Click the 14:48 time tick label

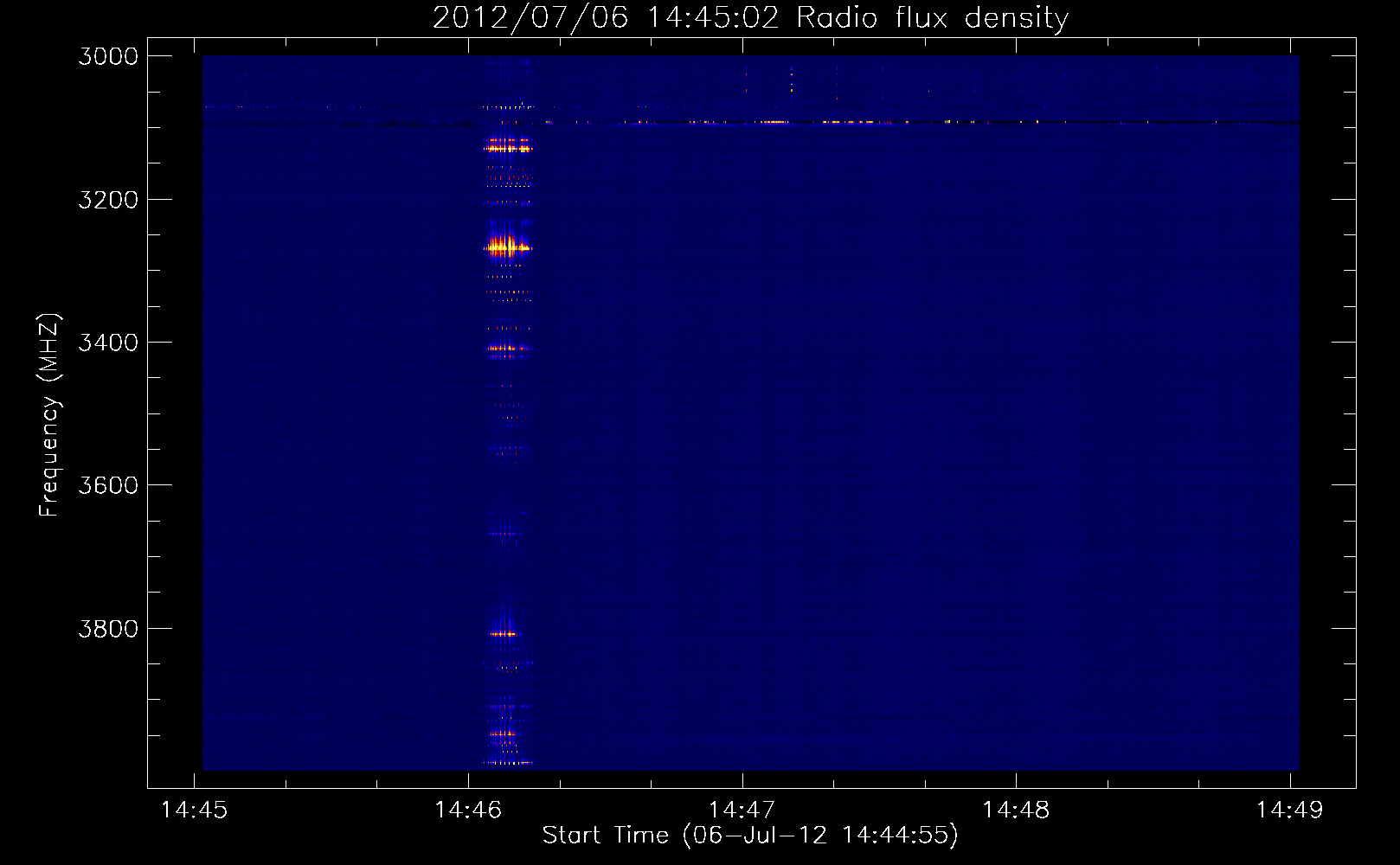pos(1016,811)
